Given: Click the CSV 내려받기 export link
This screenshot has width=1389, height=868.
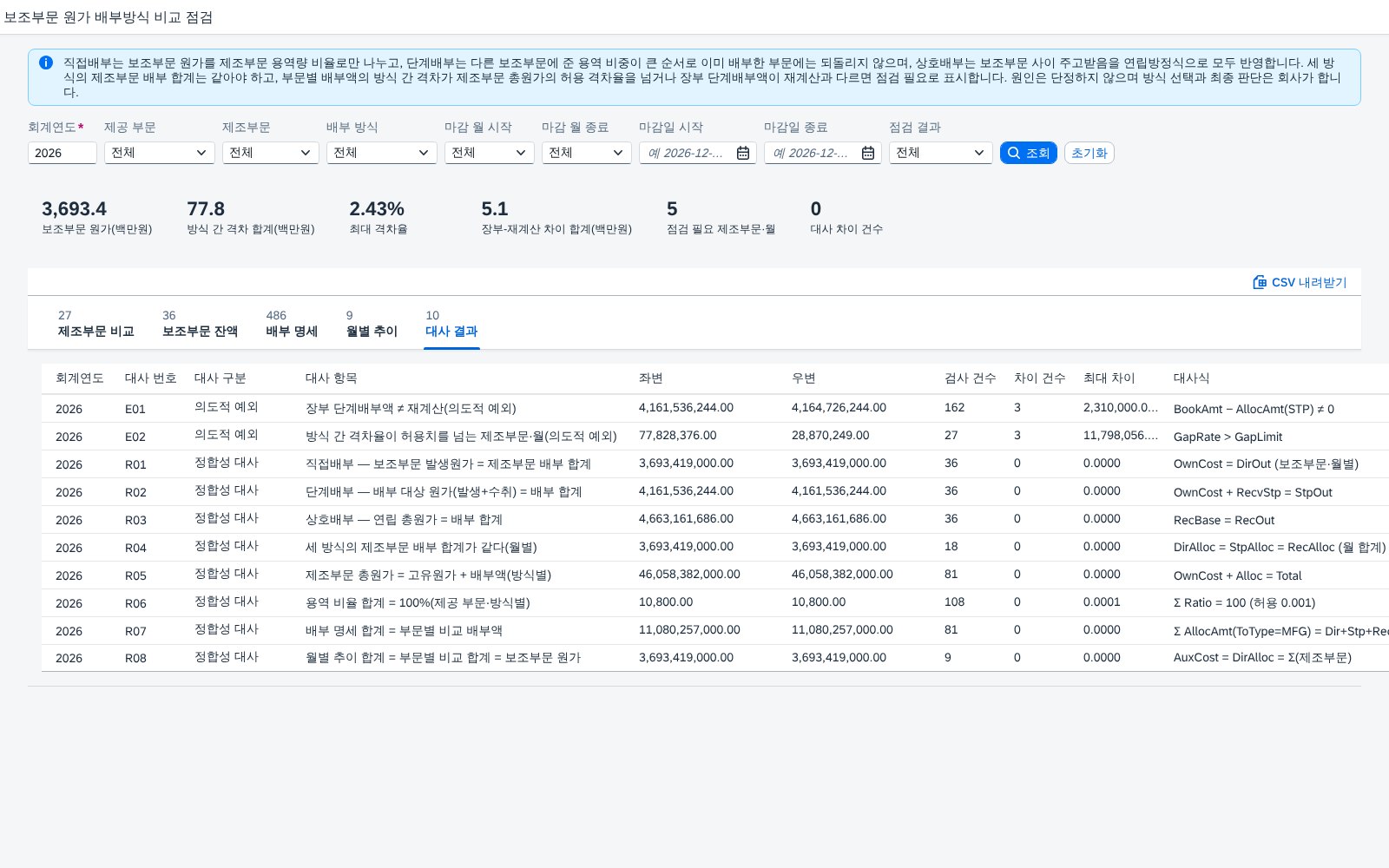Looking at the screenshot, I should pyautogui.click(x=1300, y=282).
